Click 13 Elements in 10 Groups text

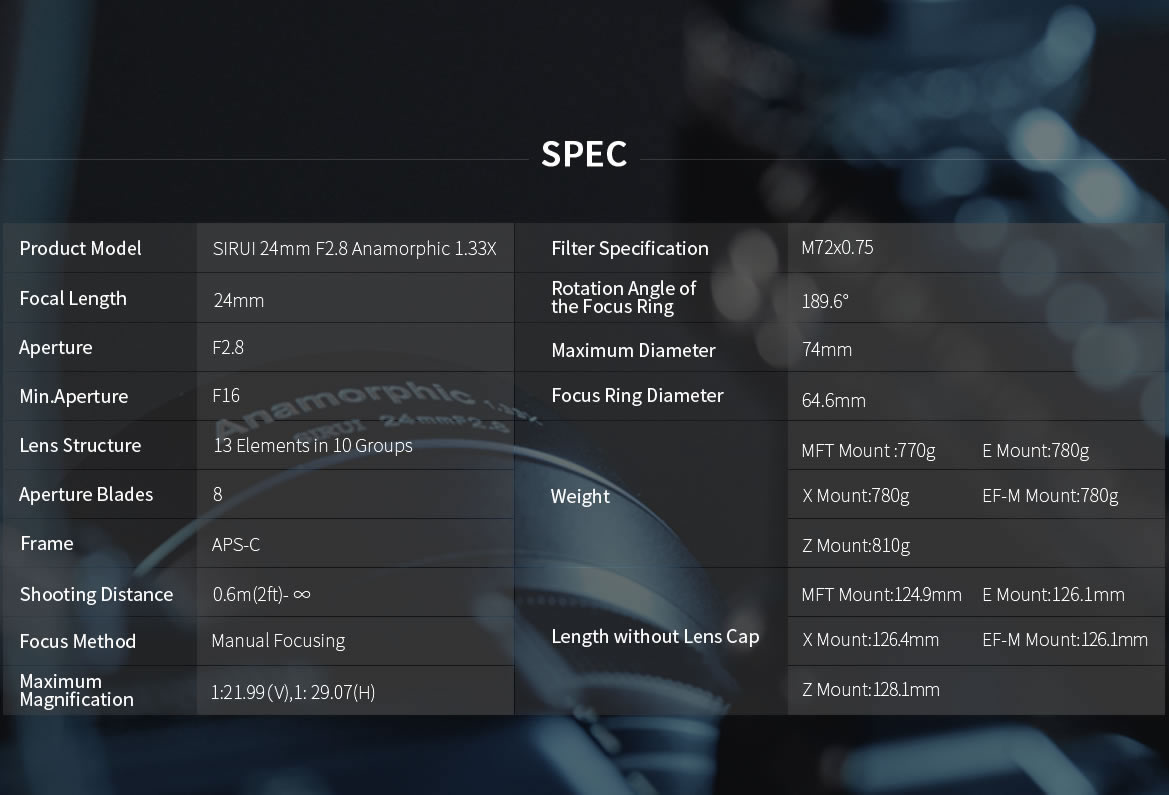(x=313, y=445)
